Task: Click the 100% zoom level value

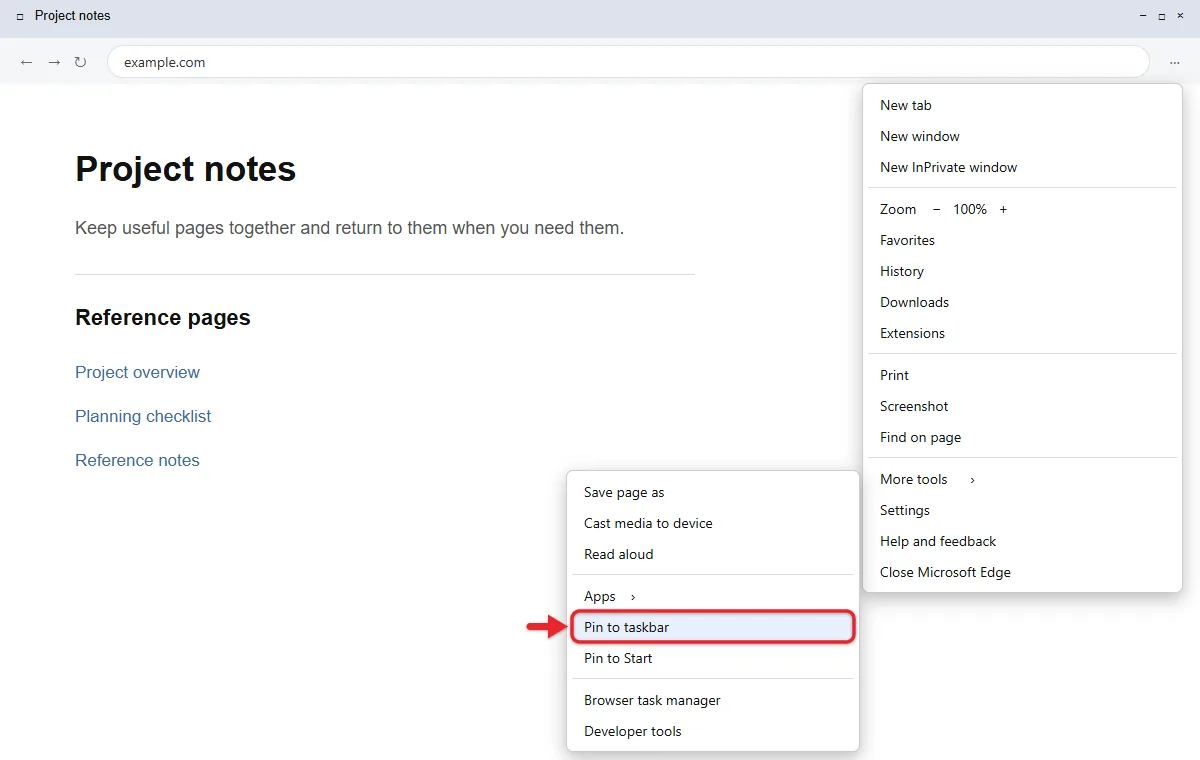Action: pyautogui.click(x=970, y=209)
